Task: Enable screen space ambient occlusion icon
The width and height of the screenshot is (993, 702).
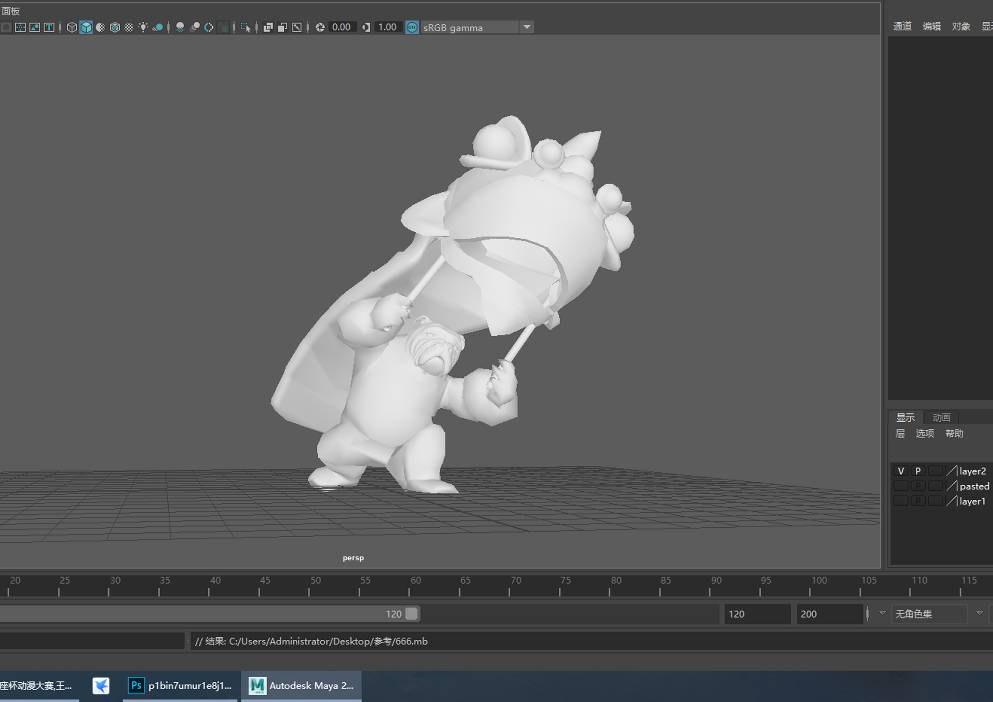Action: pos(180,27)
